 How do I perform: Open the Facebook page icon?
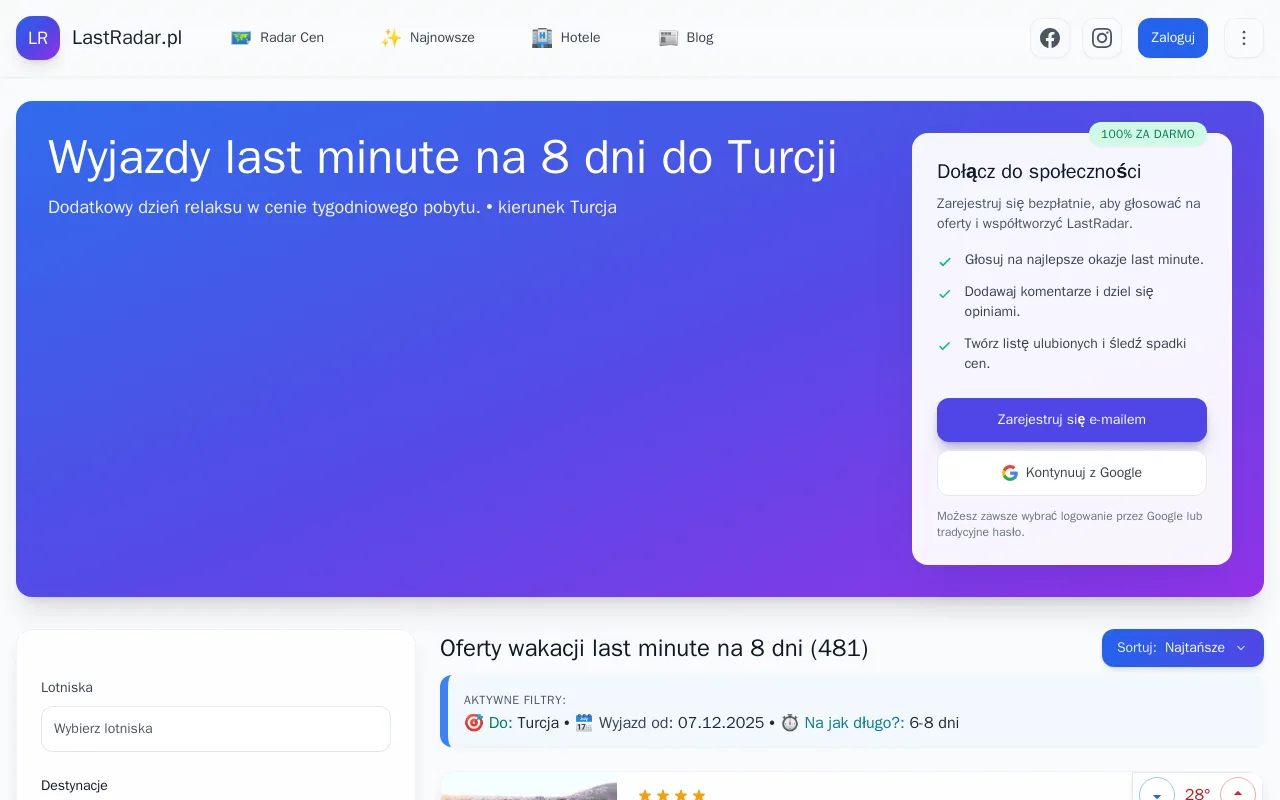pos(1050,38)
